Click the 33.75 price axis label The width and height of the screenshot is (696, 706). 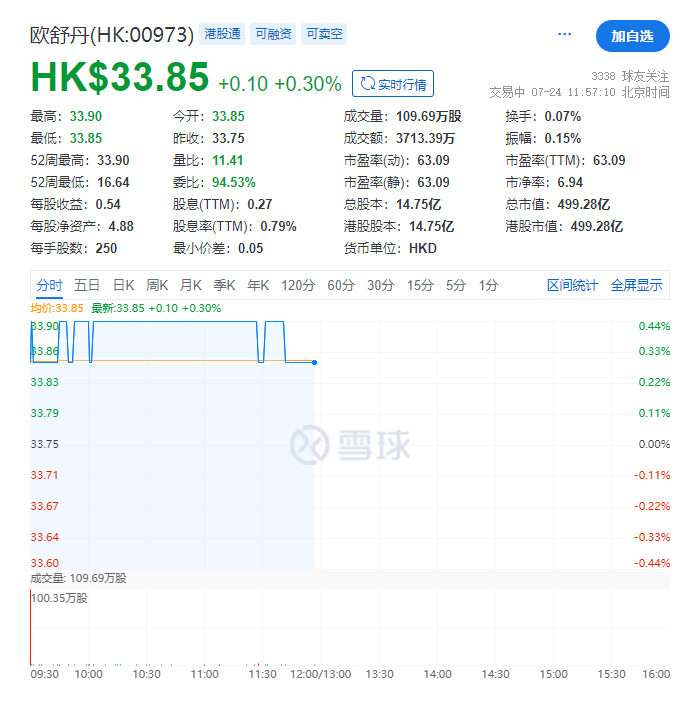pos(45,444)
